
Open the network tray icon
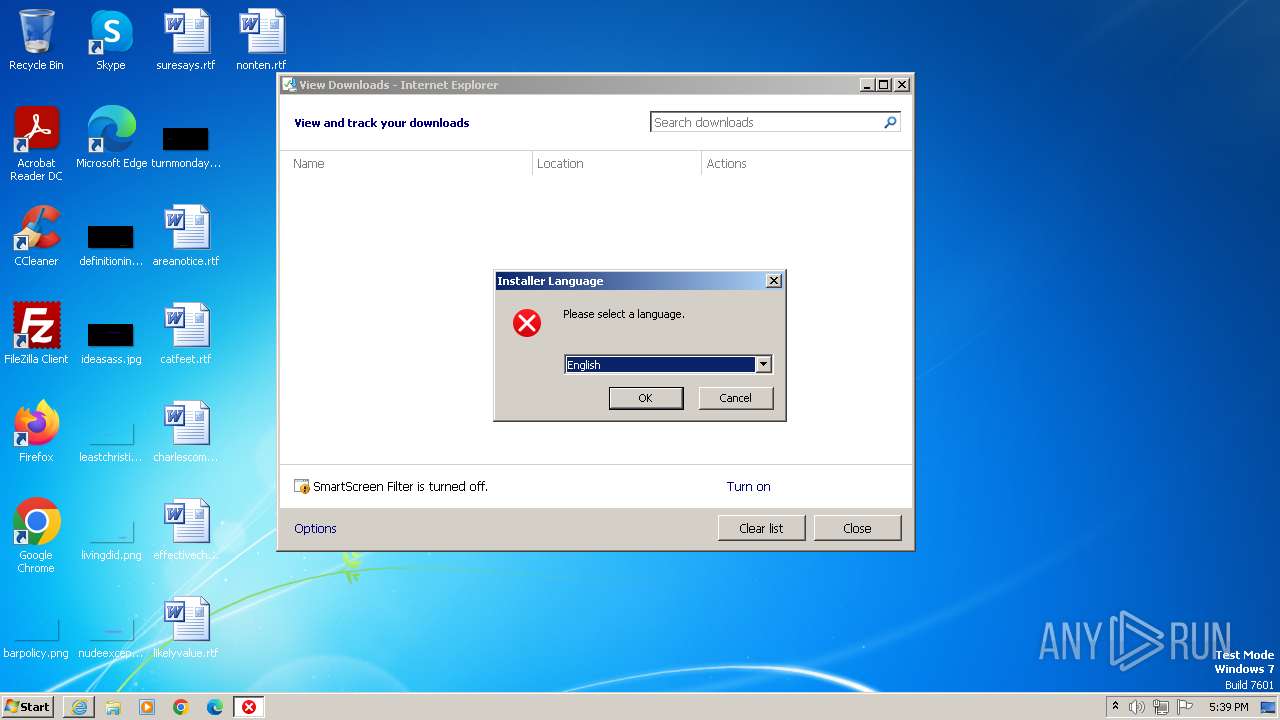(x=1161, y=707)
